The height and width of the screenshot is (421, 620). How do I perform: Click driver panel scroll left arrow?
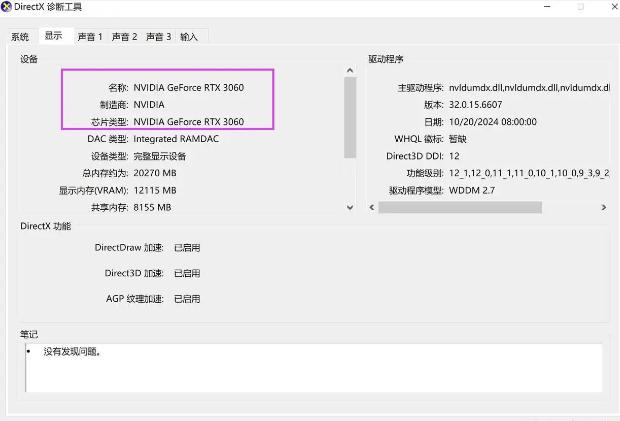[x=372, y=207]
